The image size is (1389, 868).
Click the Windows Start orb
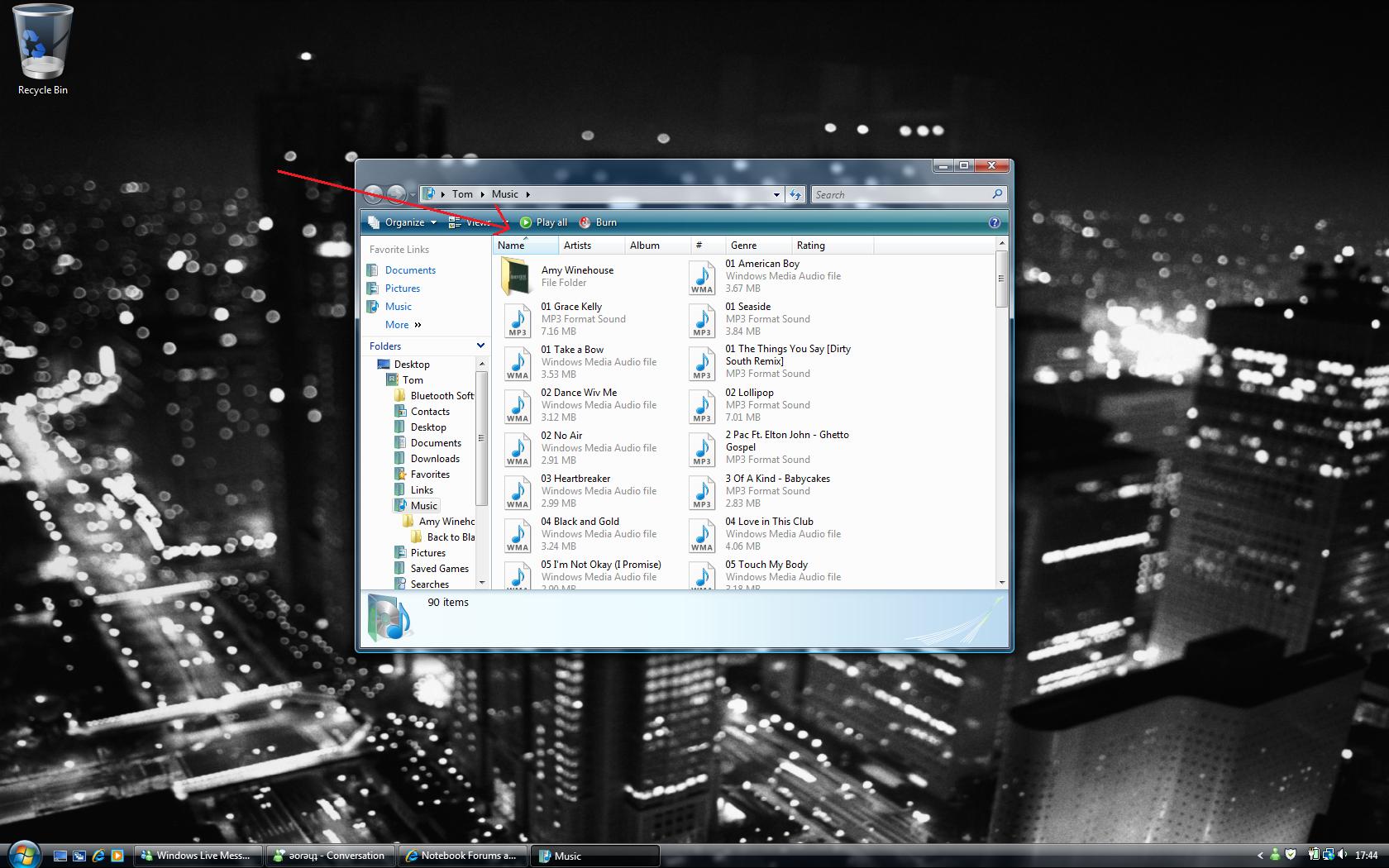[x=23, y=854]
